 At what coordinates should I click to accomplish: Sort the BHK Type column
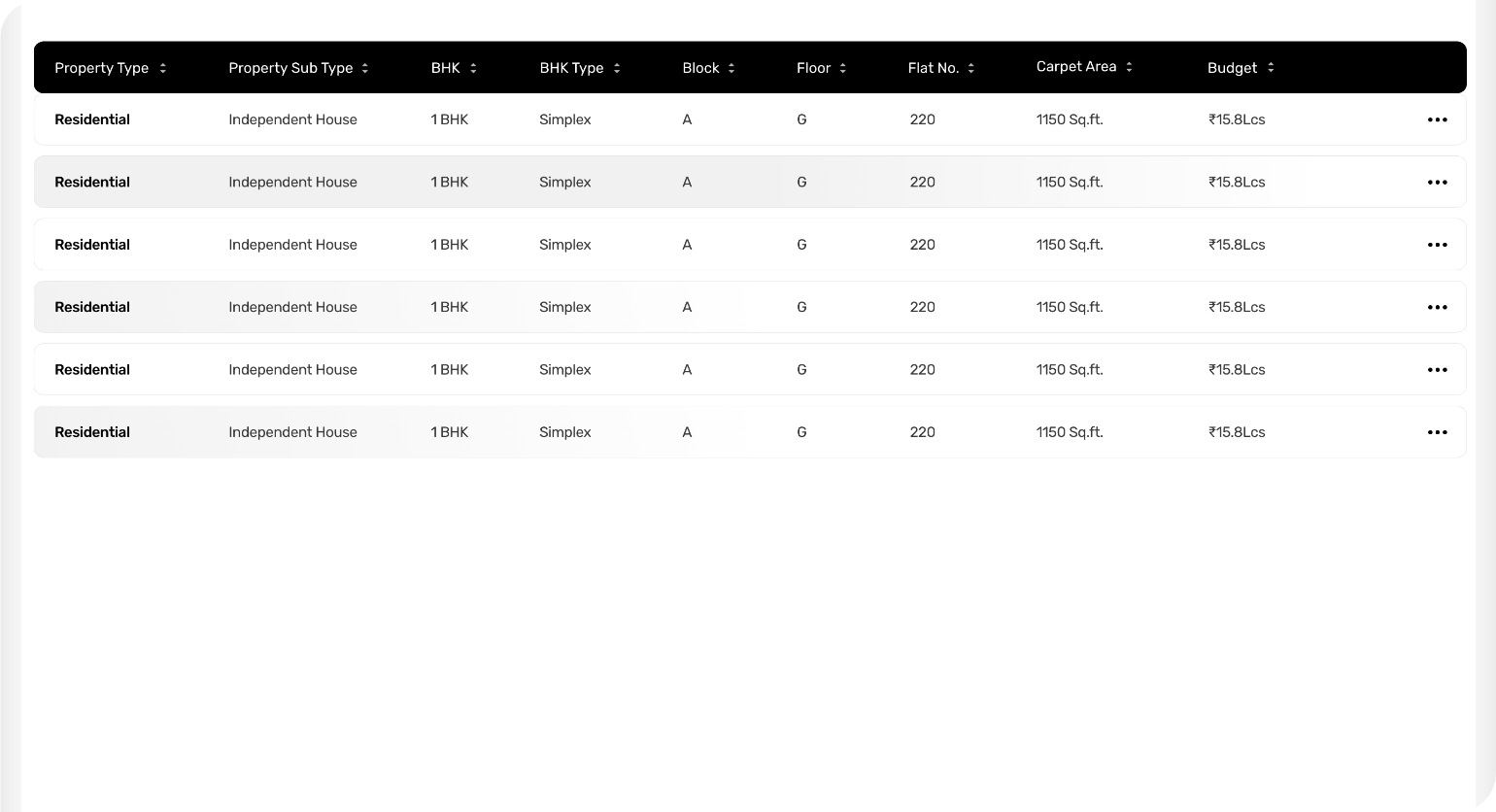coord(617,68)
